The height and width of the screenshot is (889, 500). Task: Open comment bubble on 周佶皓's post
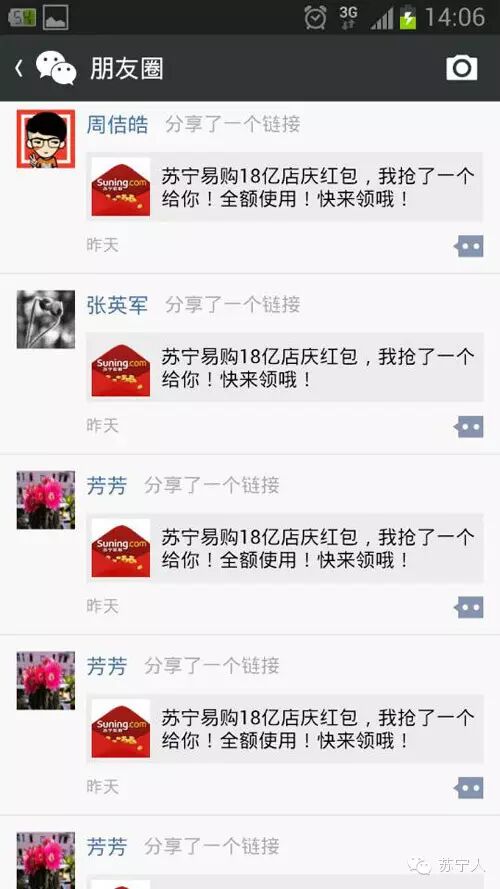[x=469, y=247]
